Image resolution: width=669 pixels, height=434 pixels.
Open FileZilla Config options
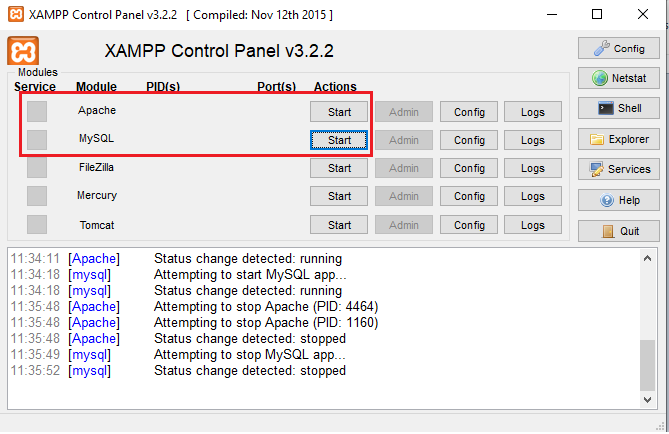click(469, 168)
